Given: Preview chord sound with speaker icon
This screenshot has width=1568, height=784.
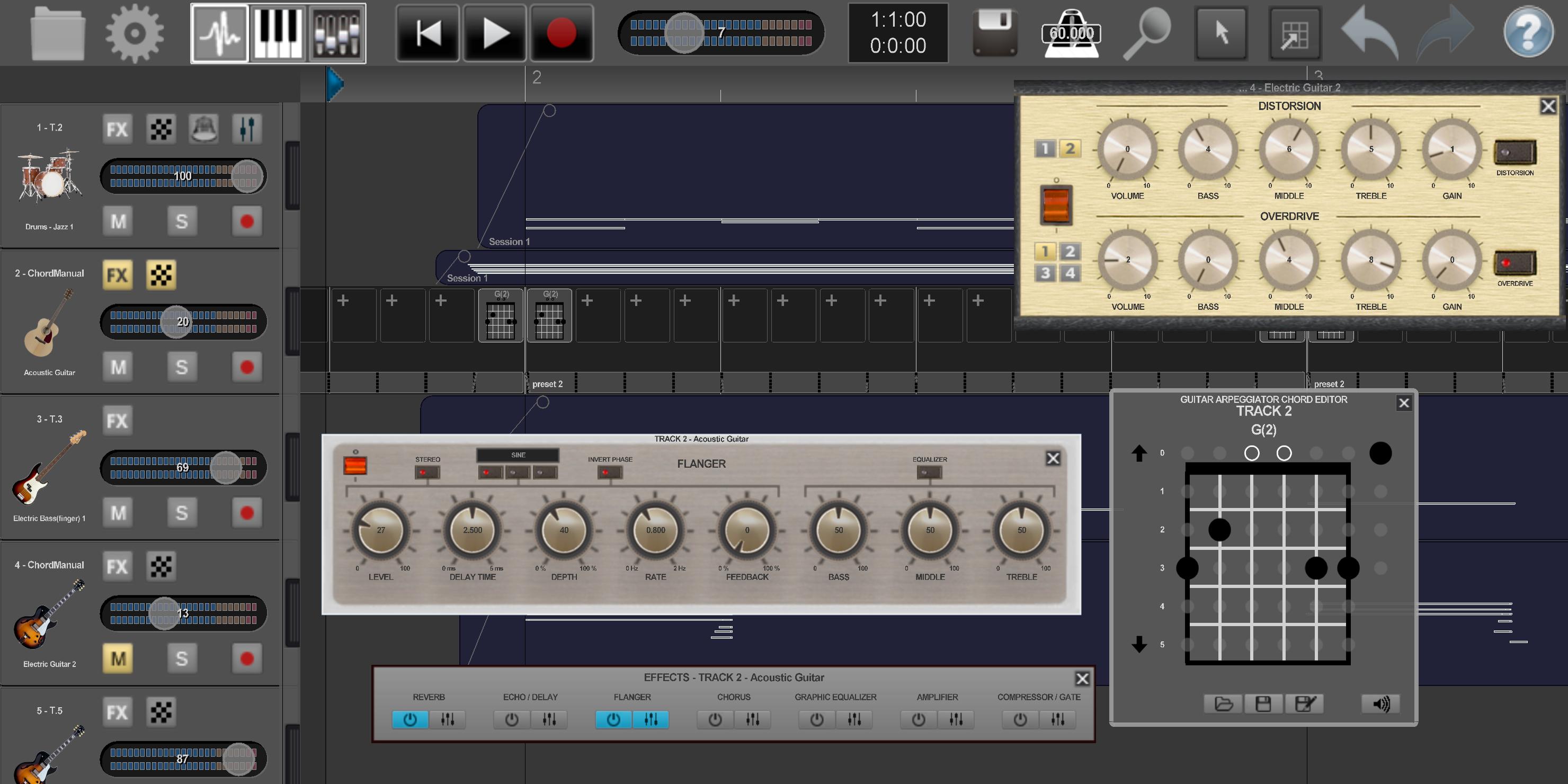Looking at the screenshot, I should coord(1380,704).
